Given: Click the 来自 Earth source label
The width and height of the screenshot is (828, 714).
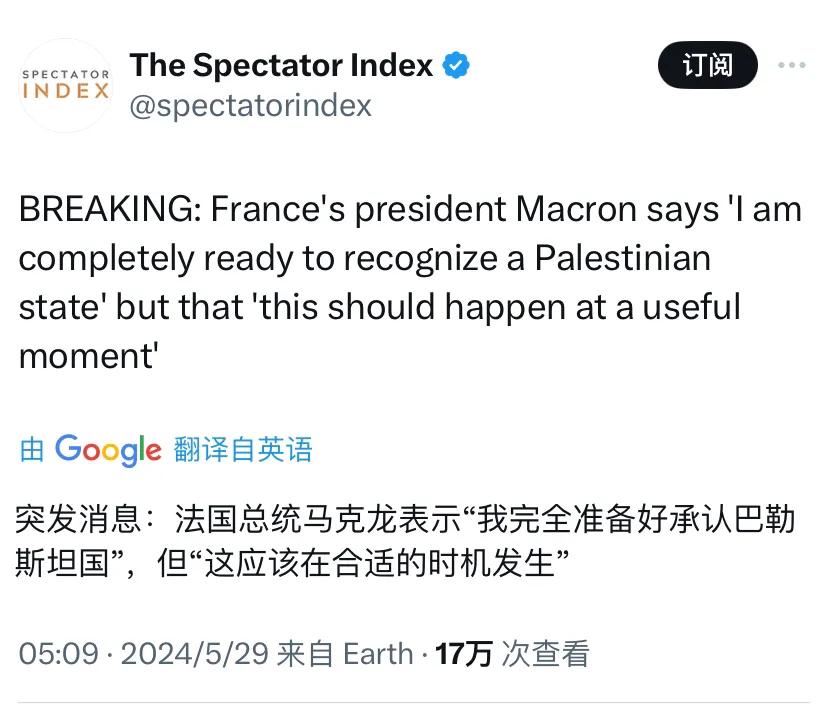Looking at the screenshot, I should 345,654.
